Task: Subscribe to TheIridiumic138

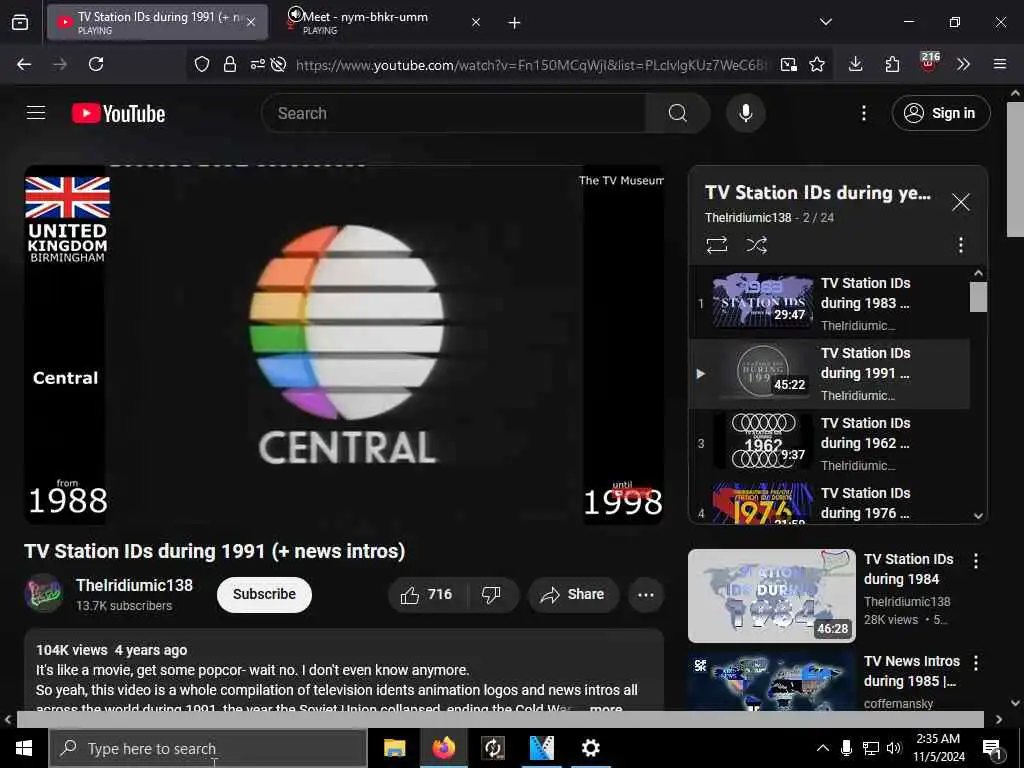Action: coord(264,594)
